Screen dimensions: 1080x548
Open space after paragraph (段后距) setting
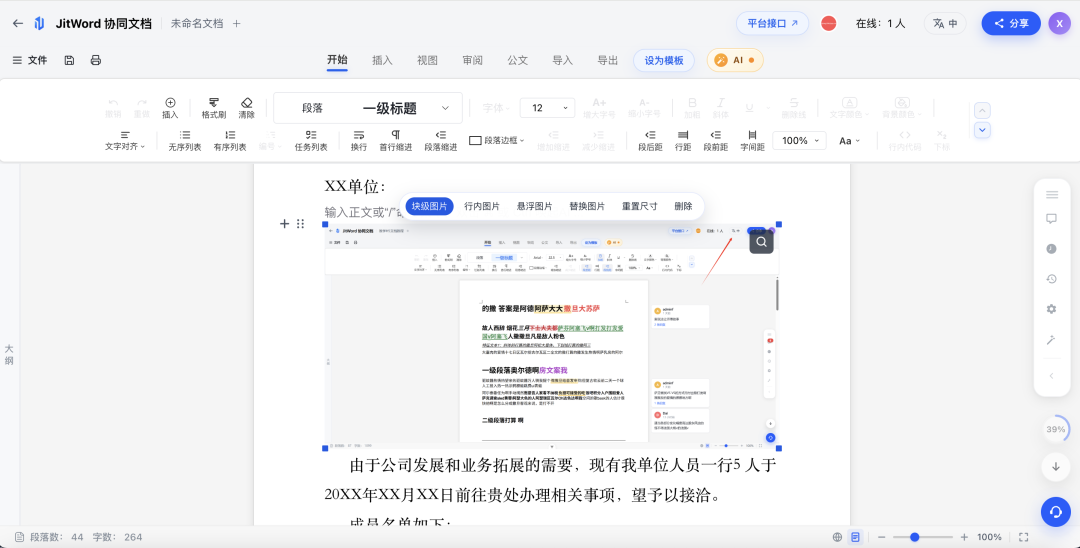point(650,140)
